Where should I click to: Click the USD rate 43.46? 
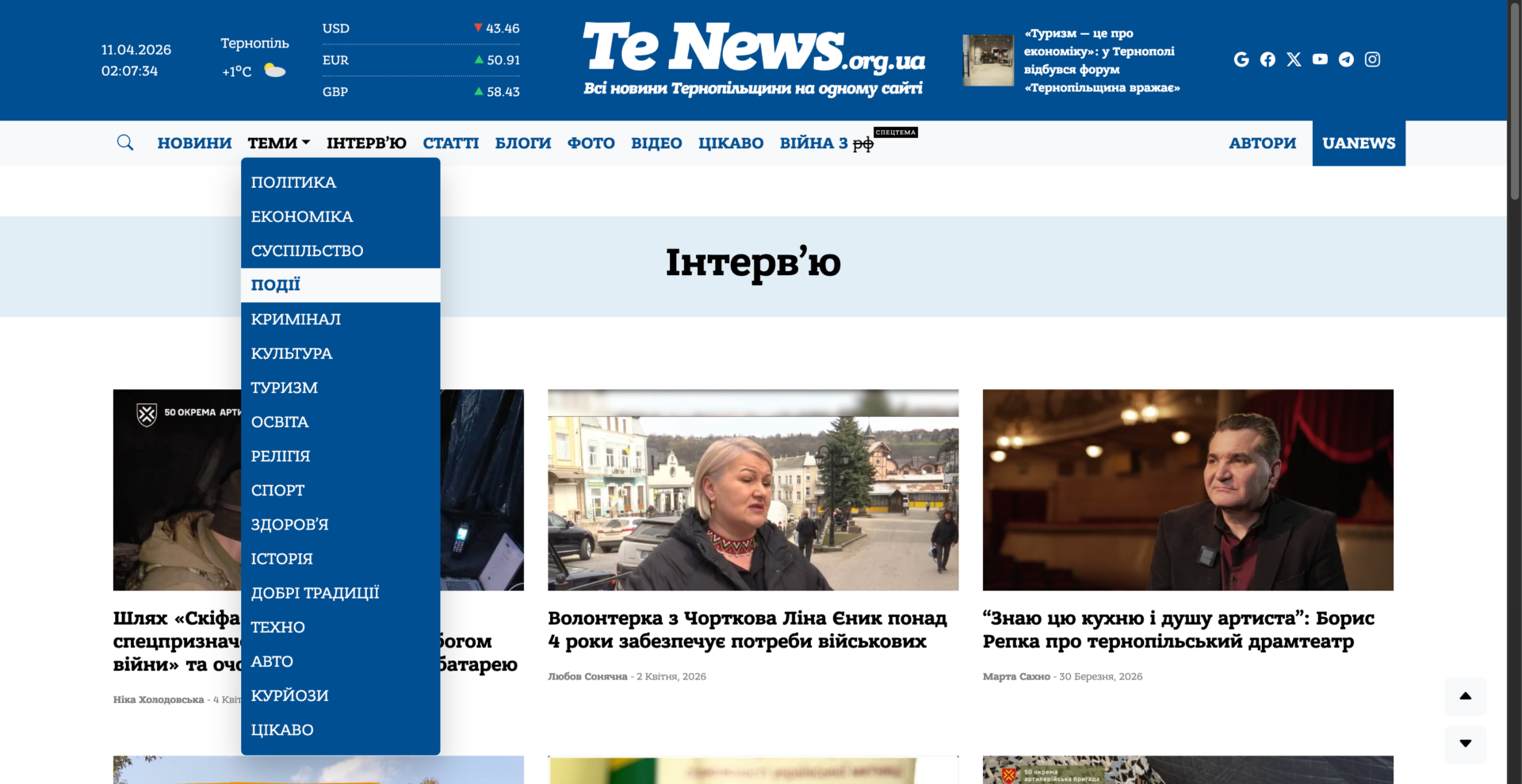point(503,29)
